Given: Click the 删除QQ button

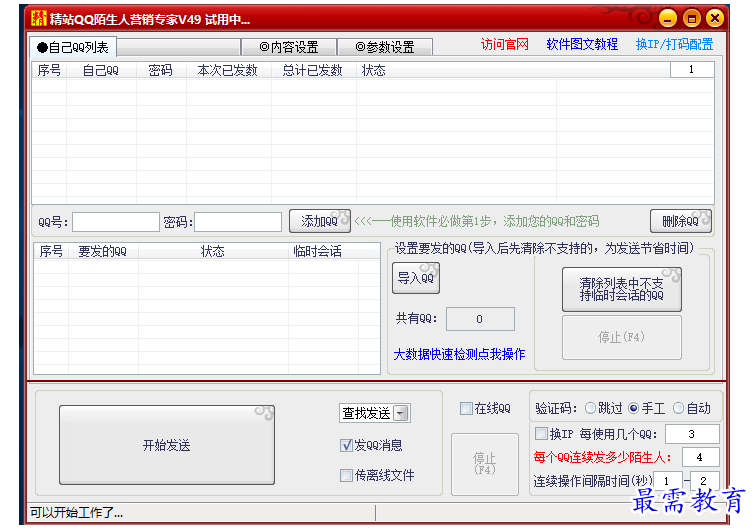Looking at the screenshot, I should click(x=680, y=221).
